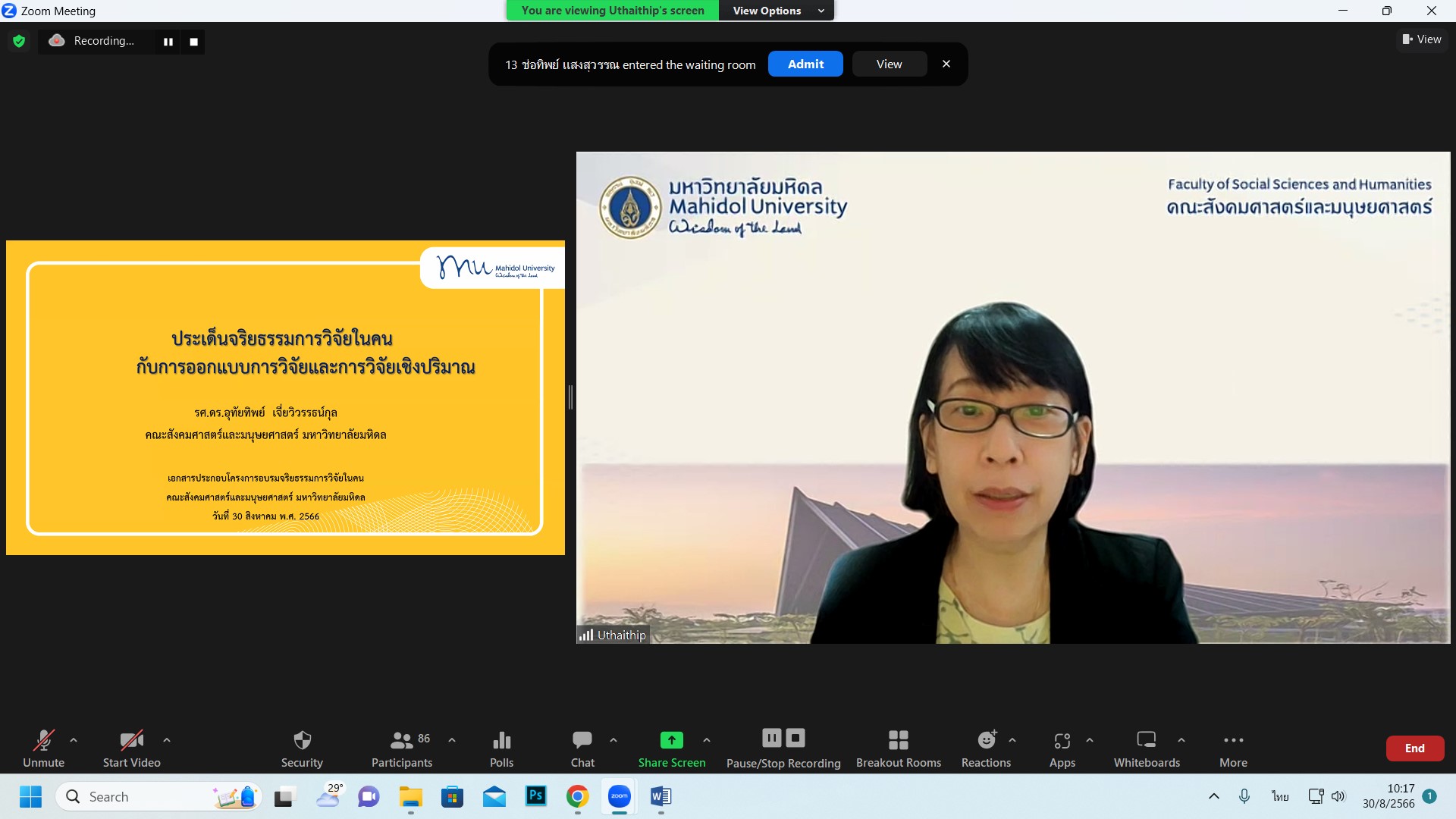This screenshot has height=819, width=1456.
Task: Click the microphone tray icon
Action: pyautogui.click(x=1244, y=796)
